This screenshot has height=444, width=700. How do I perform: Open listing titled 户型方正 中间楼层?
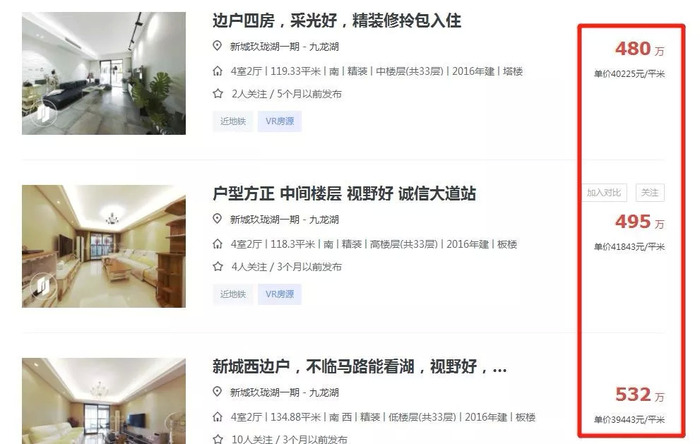click(x=344, y=194)
